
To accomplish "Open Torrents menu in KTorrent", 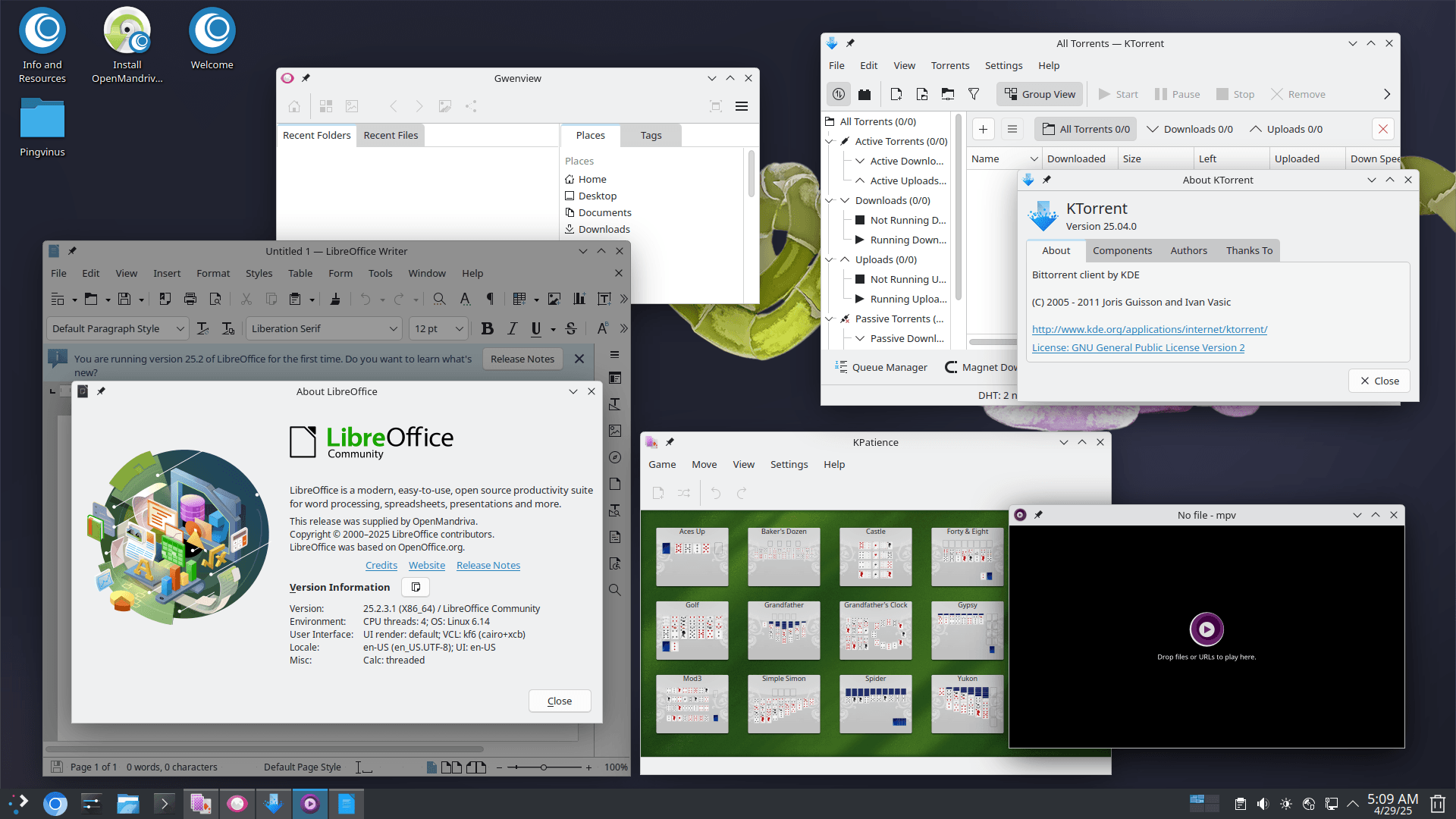I will tap(950, 65).
